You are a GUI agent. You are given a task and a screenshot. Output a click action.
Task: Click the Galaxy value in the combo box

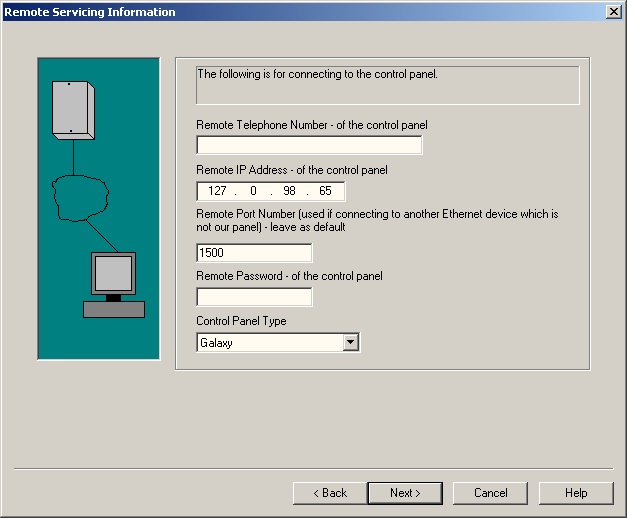(x=268, y=343)
